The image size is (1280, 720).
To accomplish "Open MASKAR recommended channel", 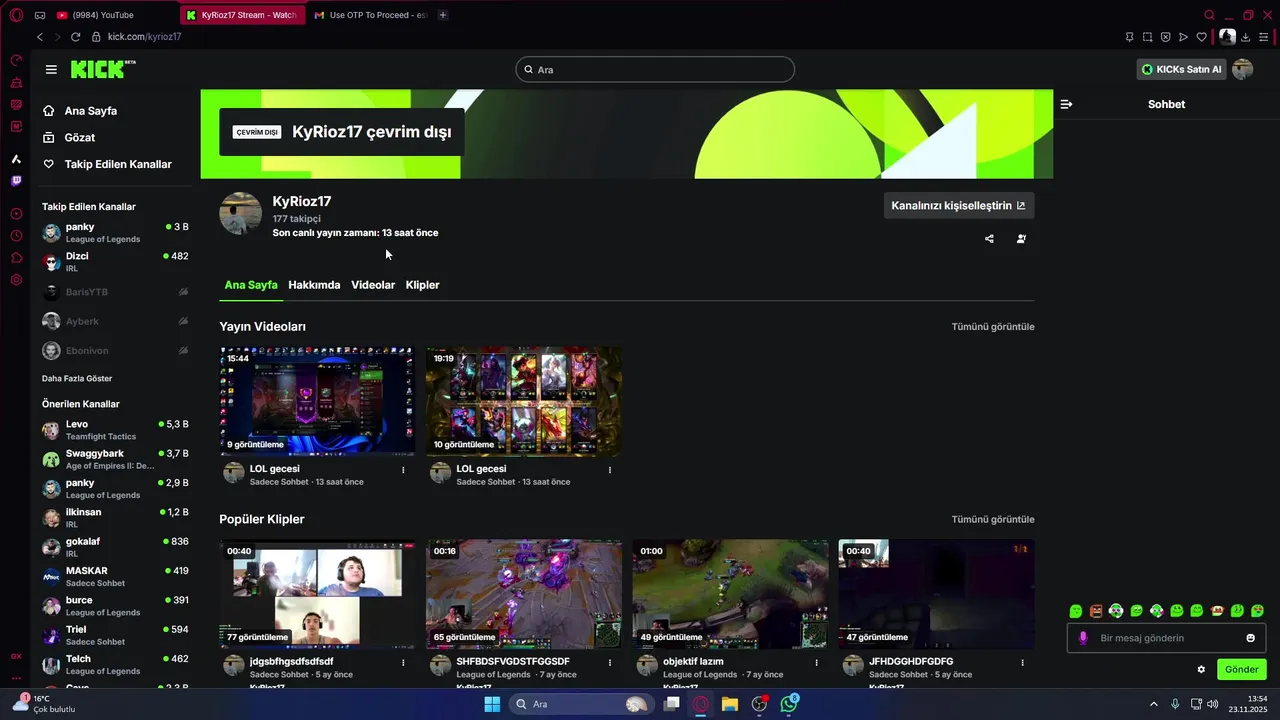I will click(x=115, y=577).
